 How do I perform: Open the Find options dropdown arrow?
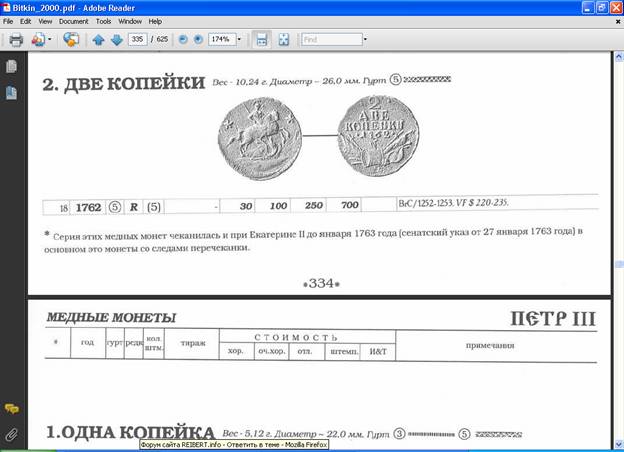point(365,39)
